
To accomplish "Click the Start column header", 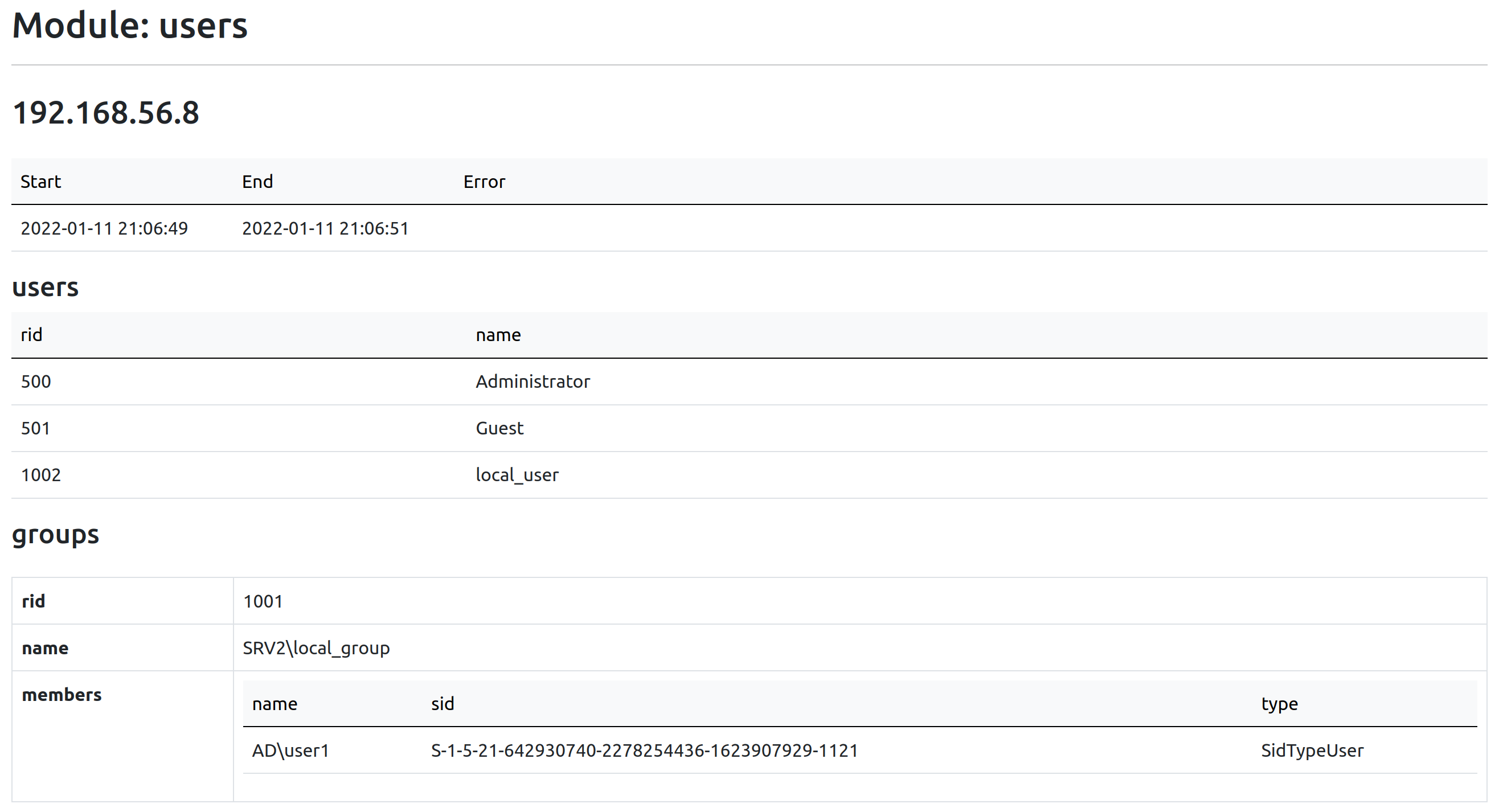I will point(41,182).
